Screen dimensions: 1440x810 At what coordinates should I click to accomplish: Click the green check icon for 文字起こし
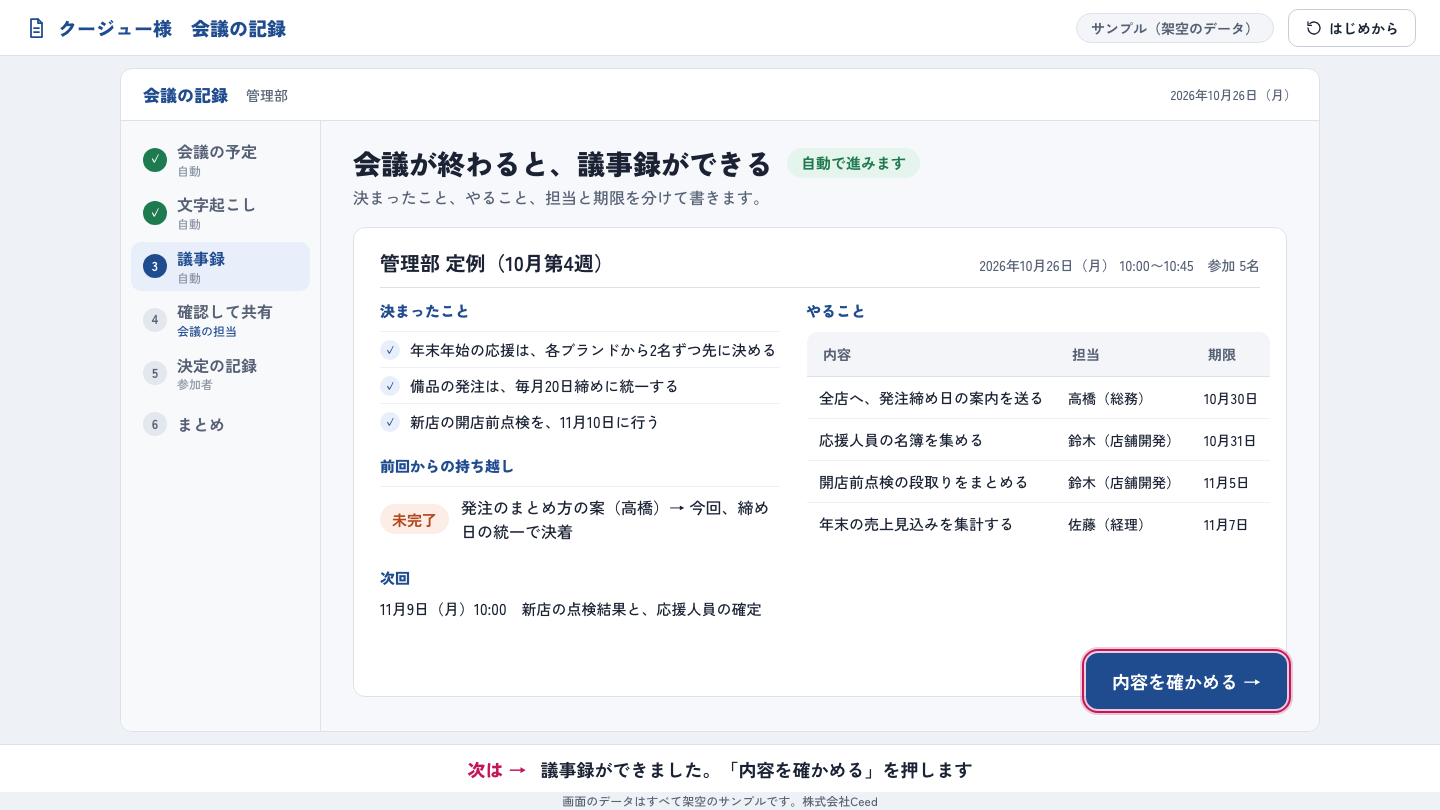[x=155, y=212]
